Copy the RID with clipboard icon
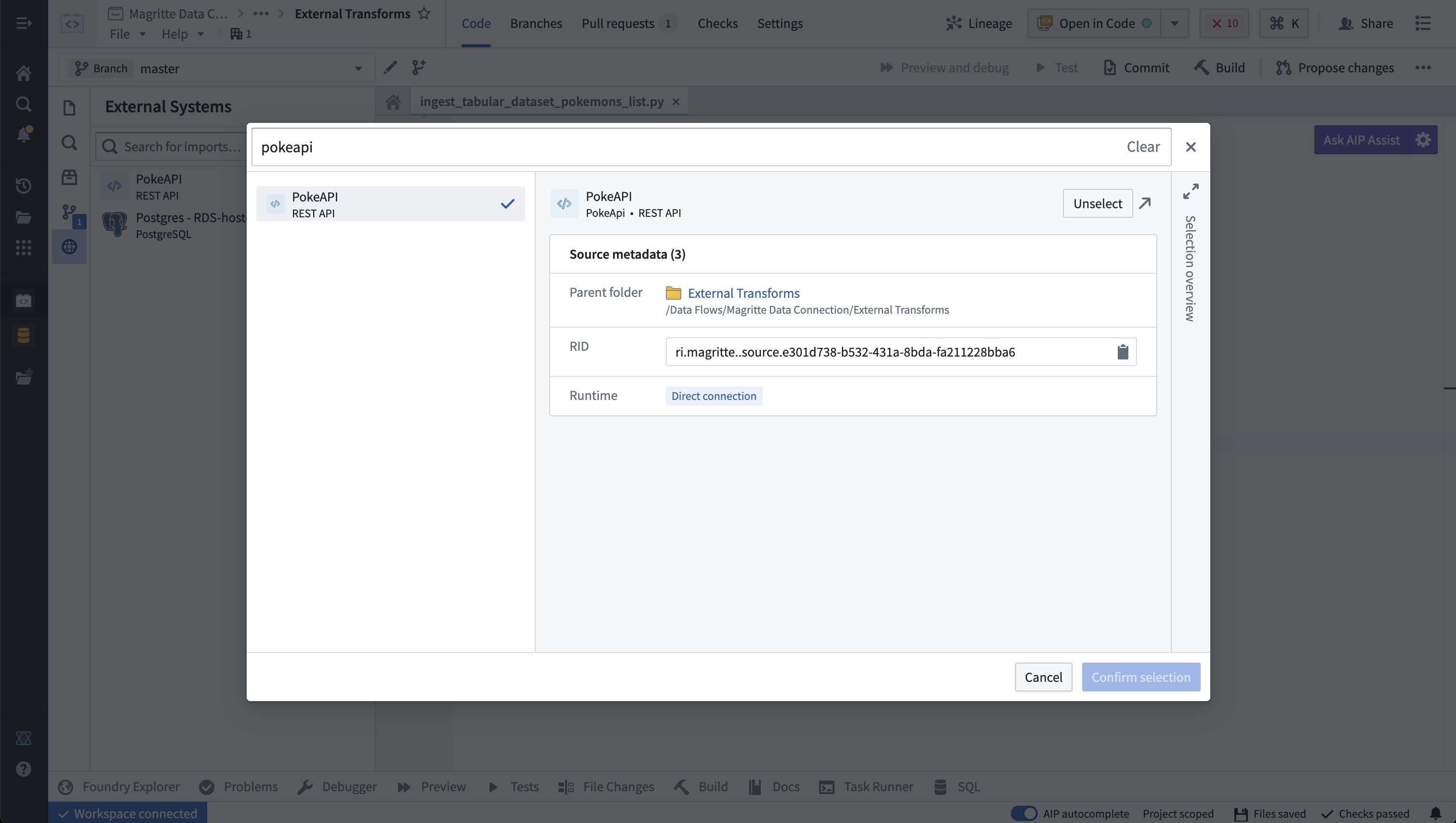 (1123, 352)
